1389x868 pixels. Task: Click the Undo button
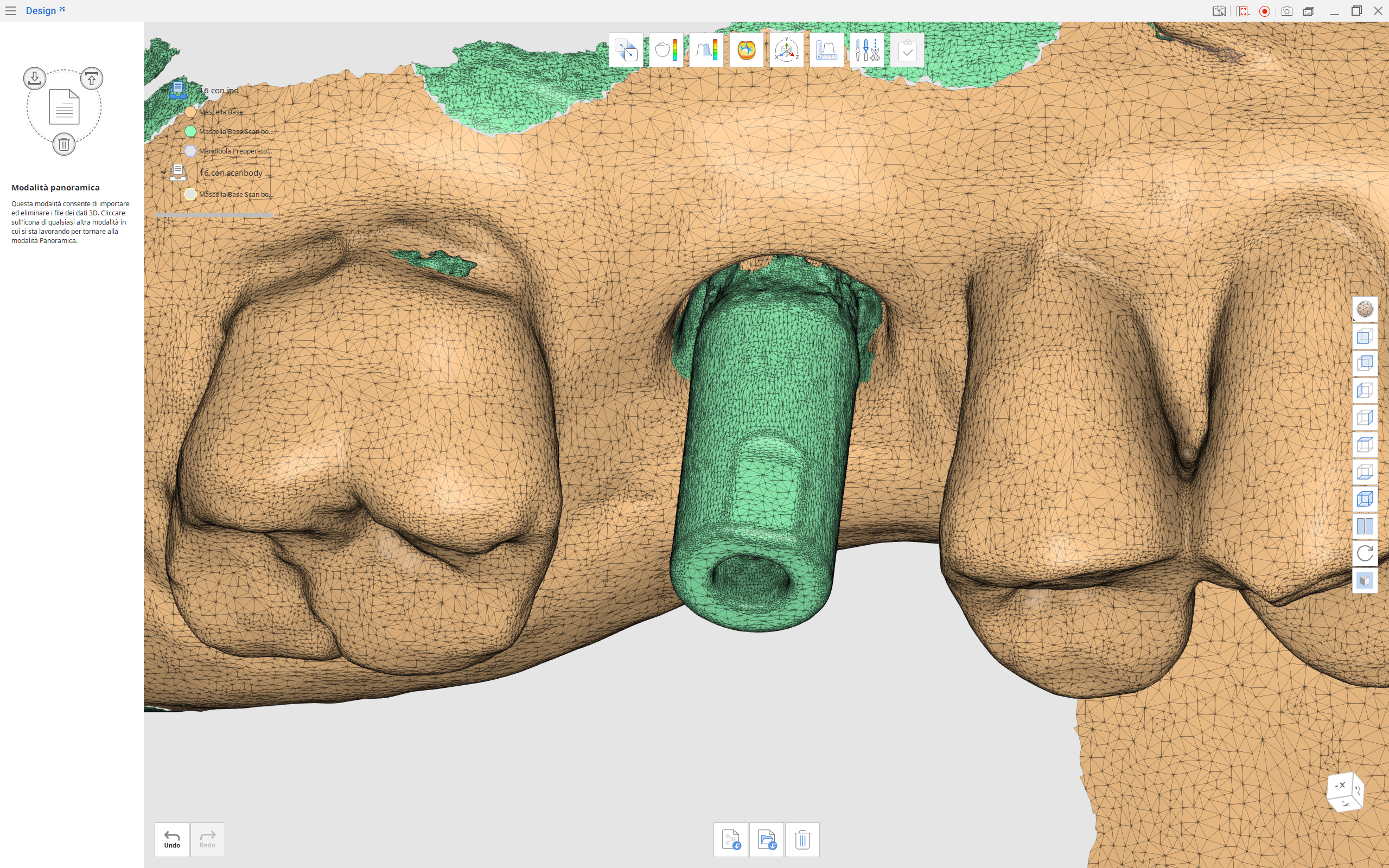coord(171,839)
